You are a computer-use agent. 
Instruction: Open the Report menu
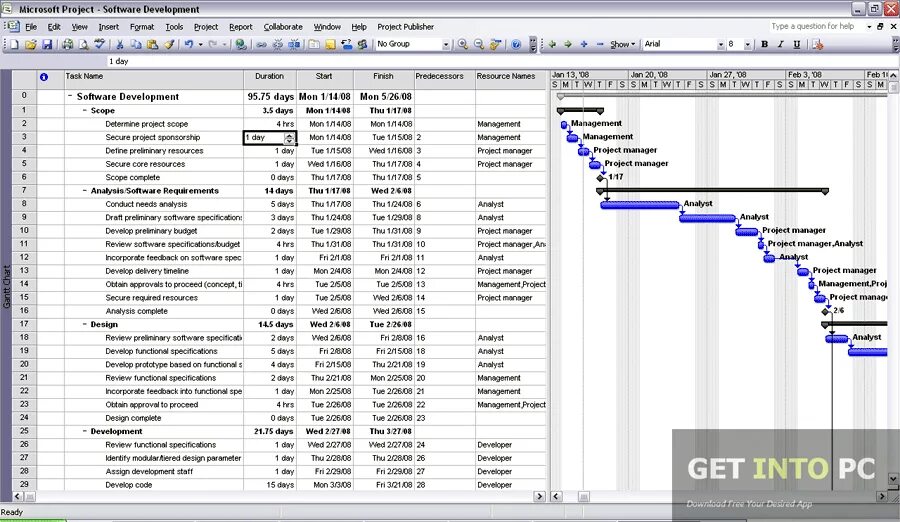[240, 27]
